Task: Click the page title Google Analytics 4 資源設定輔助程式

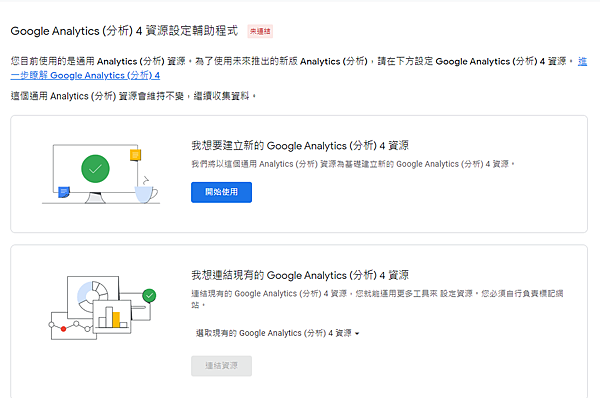Action: pyautogui.click(x=124, y=31)
